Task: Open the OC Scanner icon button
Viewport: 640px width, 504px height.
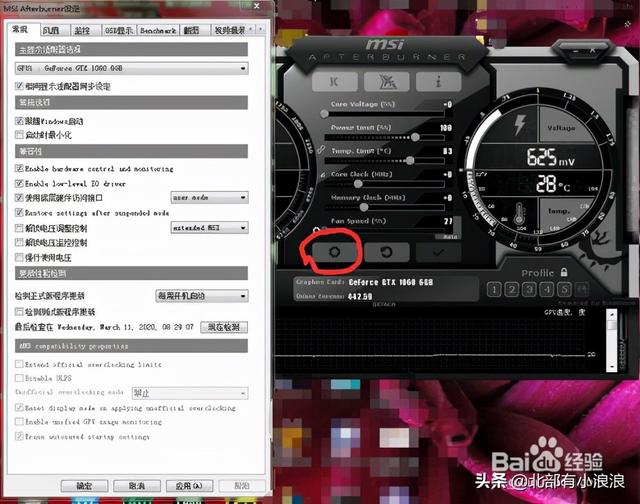Action: (386, 82)
